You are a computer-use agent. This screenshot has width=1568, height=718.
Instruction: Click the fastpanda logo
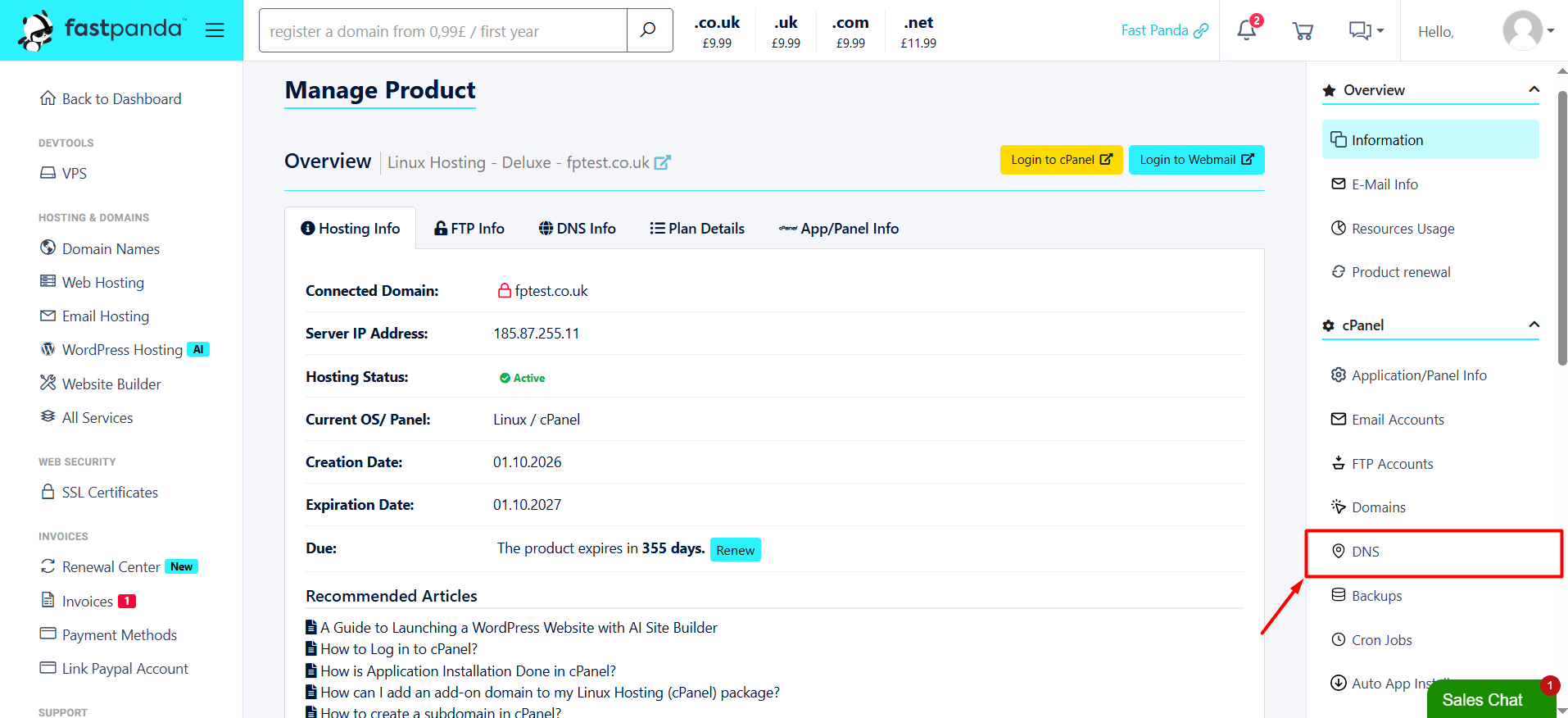point(102,30)
